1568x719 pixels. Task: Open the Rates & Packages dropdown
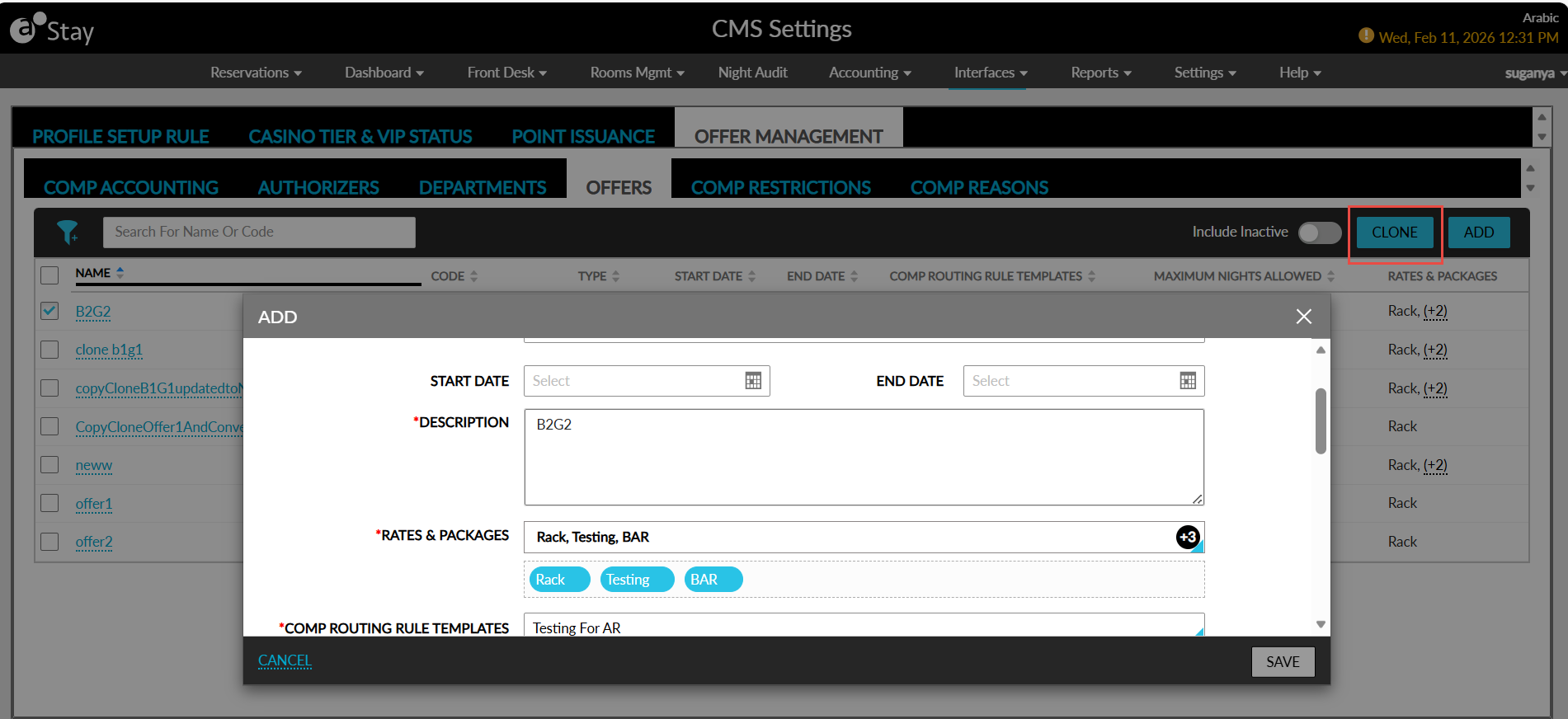(864, 537)
